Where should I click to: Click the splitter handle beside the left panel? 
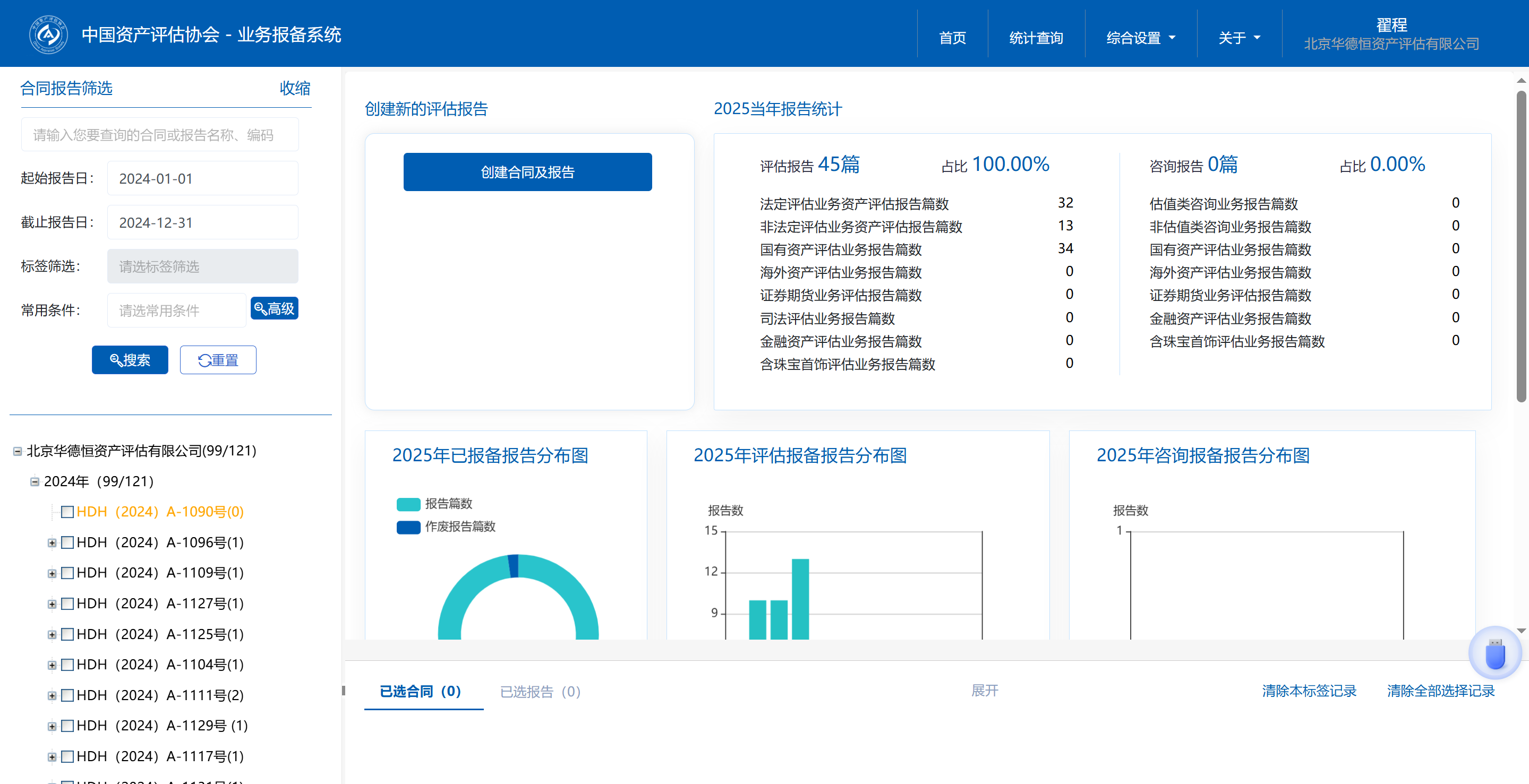pos(343,690)
